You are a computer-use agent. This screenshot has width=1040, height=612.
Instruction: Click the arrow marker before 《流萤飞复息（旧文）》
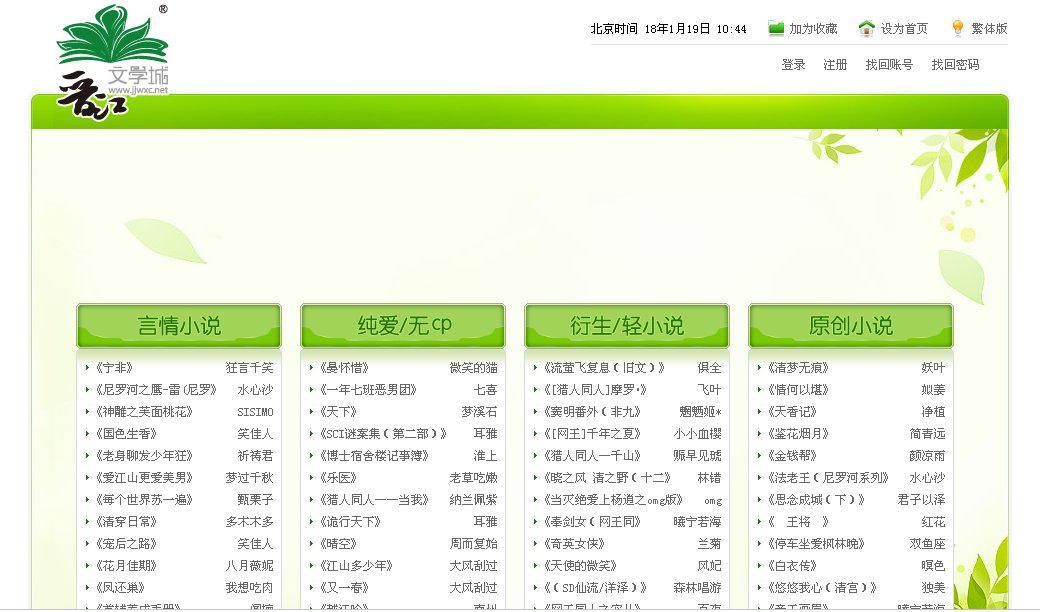tap(535, 367)
